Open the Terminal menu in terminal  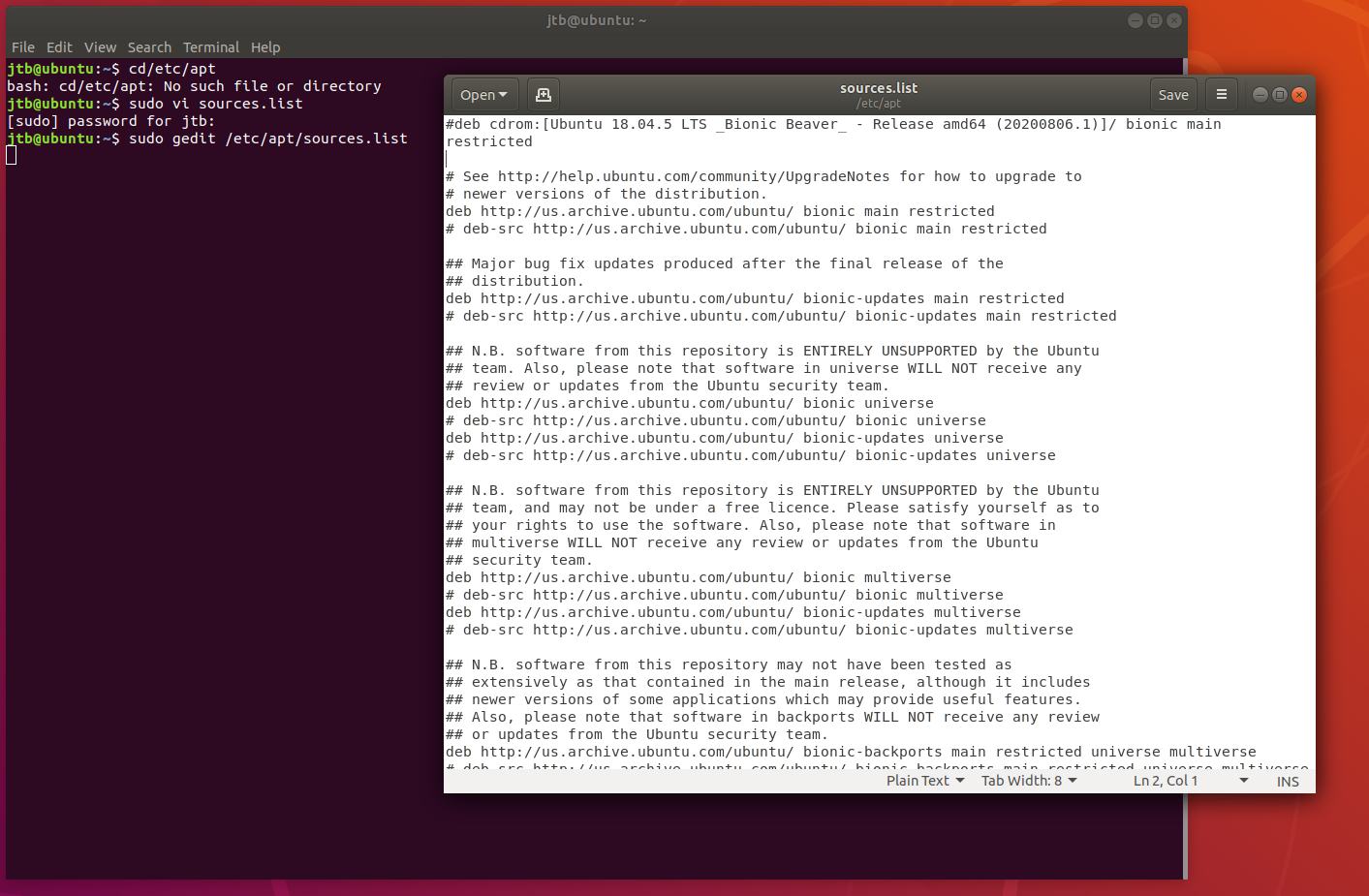pos(211,47)
